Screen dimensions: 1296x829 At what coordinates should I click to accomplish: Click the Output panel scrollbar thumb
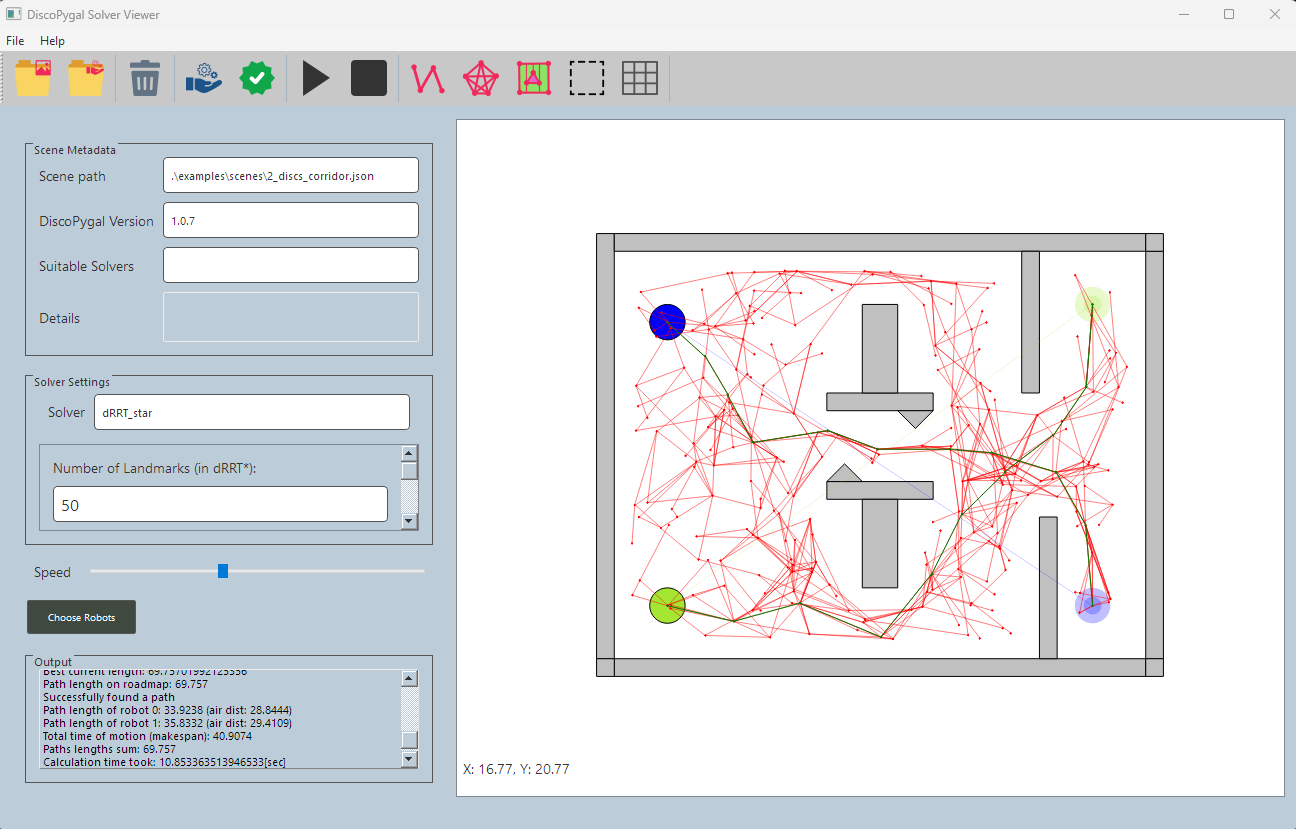pyautogui.click(x=409, y=740)
